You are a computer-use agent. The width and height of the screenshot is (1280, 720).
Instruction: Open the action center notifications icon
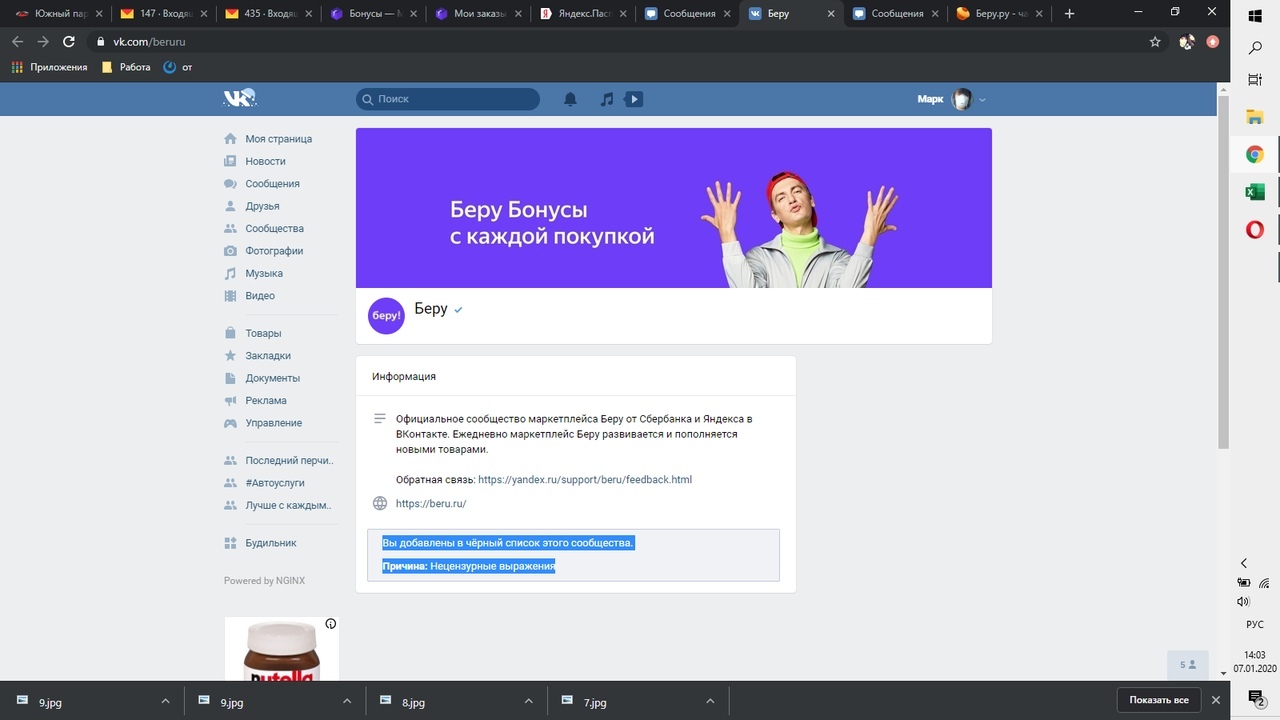1256,699
